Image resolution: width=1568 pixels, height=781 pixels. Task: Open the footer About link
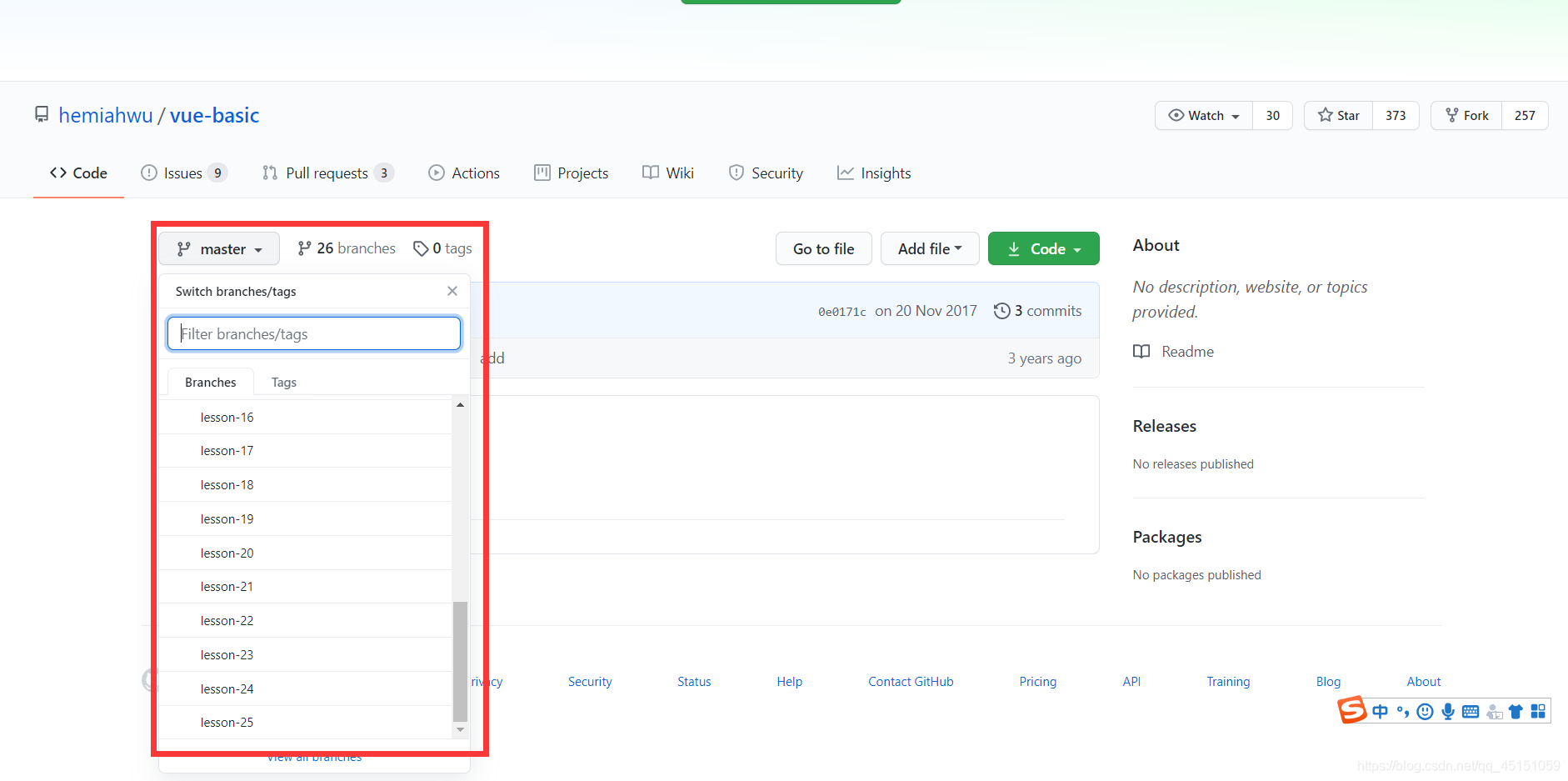pos(1424,682)
